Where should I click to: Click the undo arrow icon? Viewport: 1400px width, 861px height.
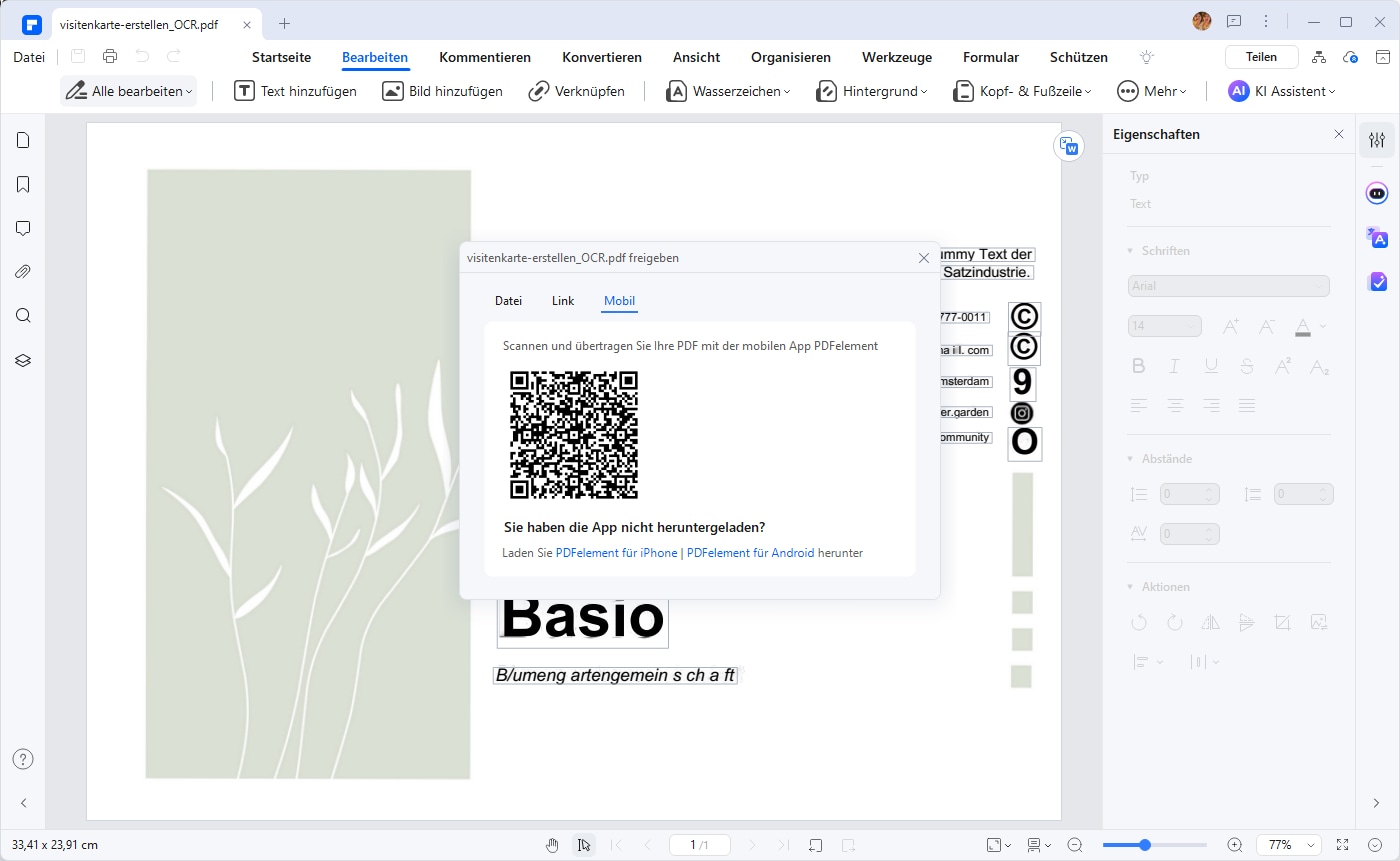[x=142, y=57]
